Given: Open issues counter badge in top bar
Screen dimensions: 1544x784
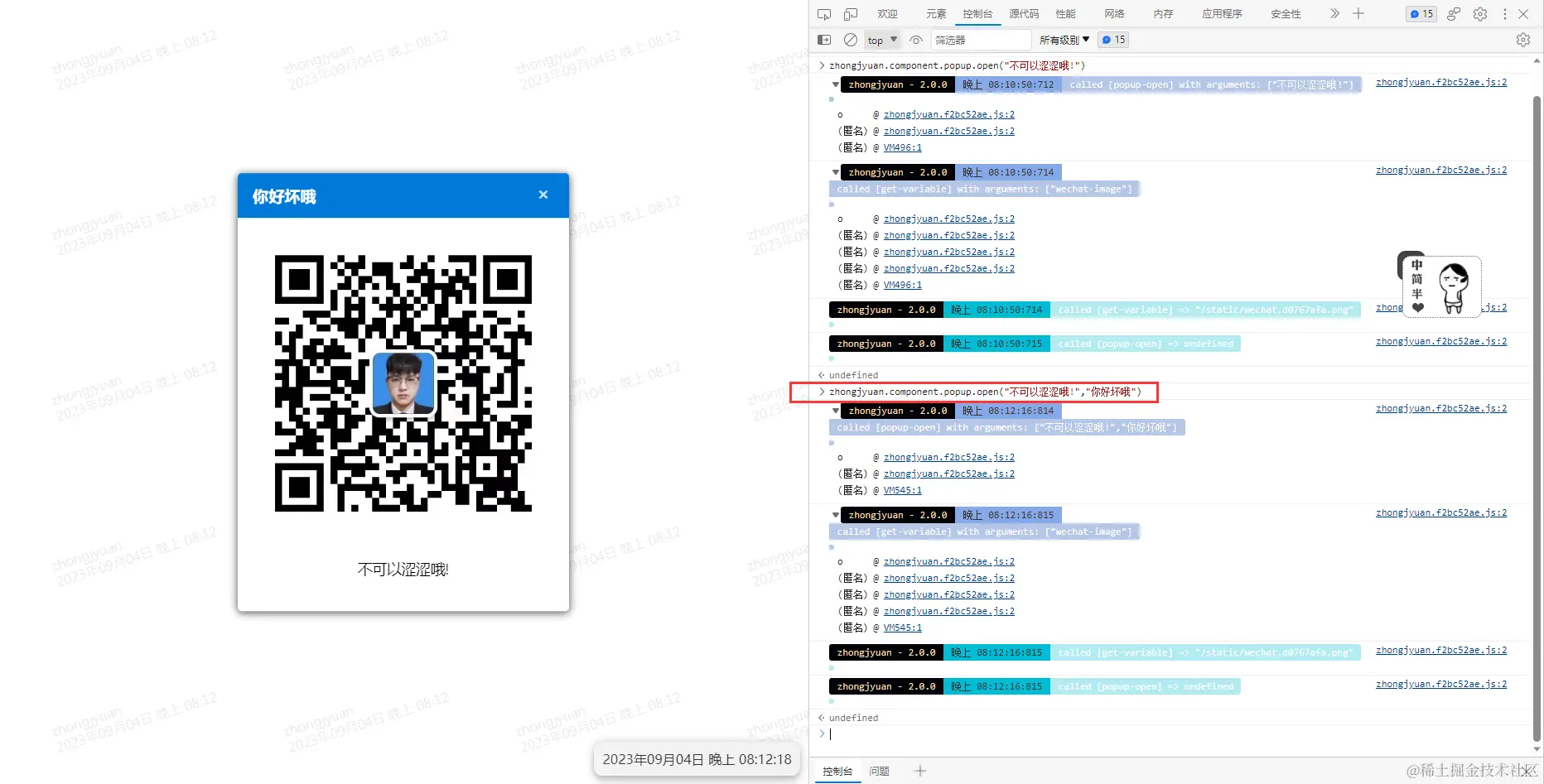Looking at the screenshot, I should click(1421, 14).
